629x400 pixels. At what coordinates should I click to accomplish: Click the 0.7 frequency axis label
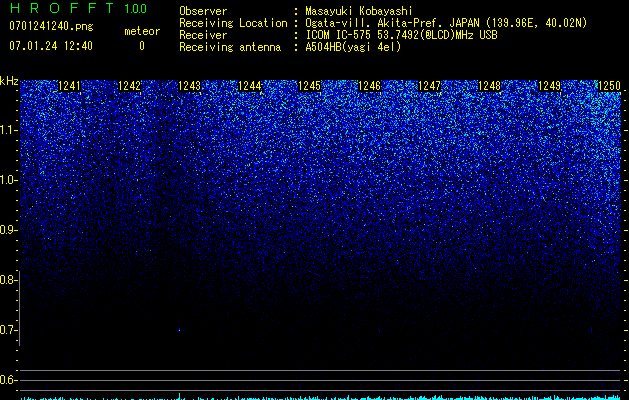[7, 330]
